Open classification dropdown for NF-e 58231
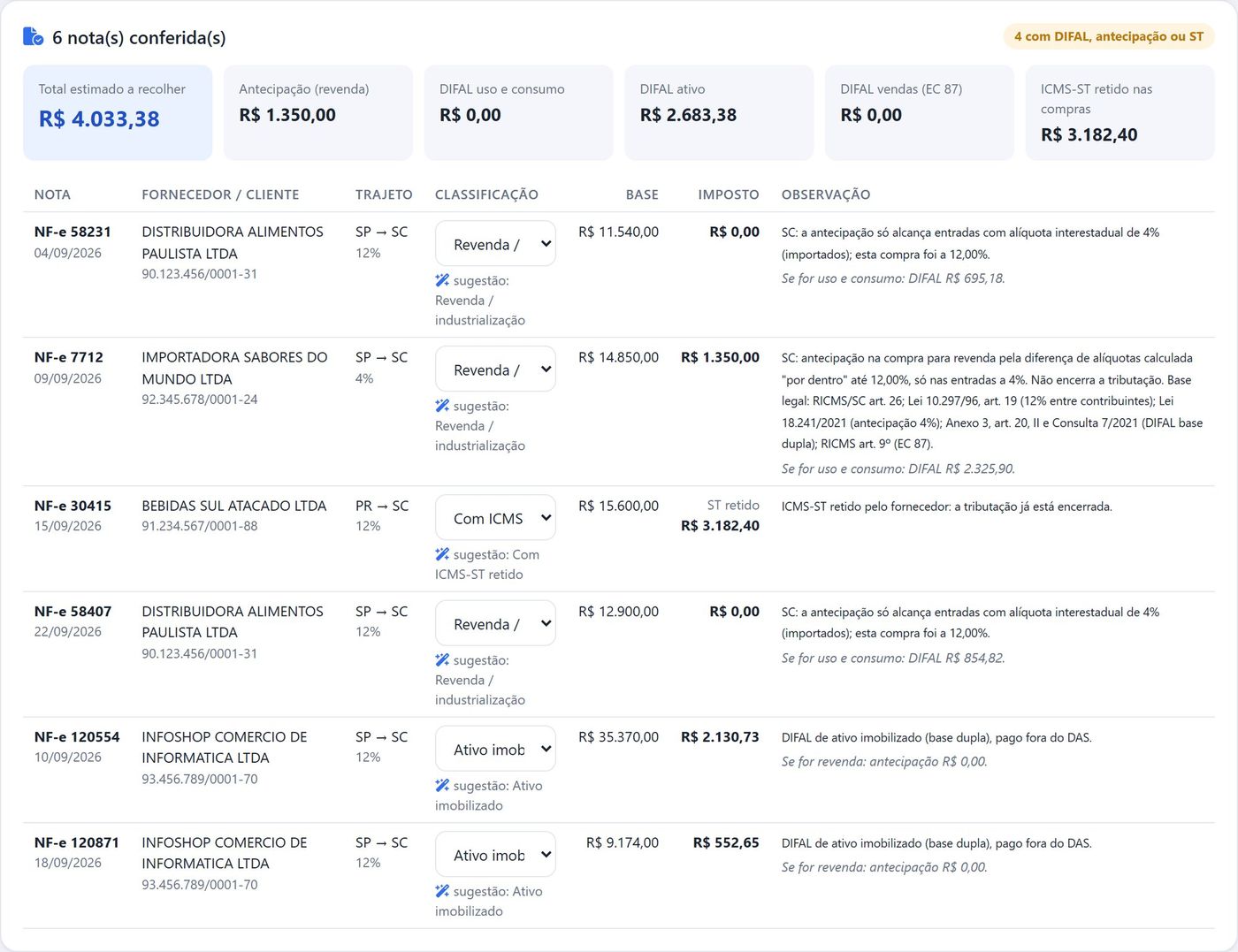 pyautogui.click(x=495, y=244)
